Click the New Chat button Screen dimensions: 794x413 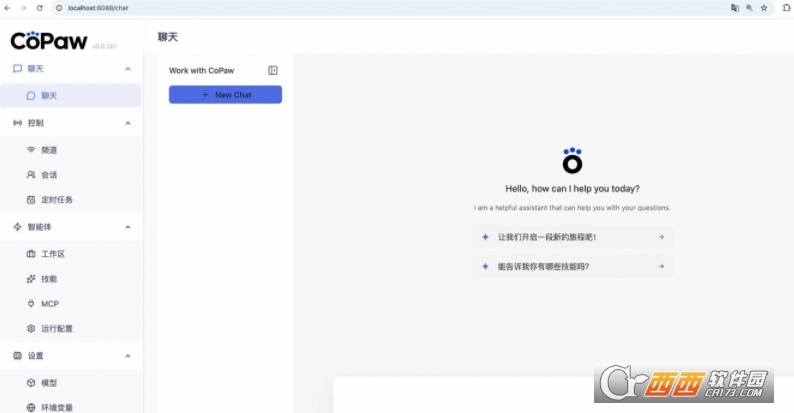[x=225, y=95]
